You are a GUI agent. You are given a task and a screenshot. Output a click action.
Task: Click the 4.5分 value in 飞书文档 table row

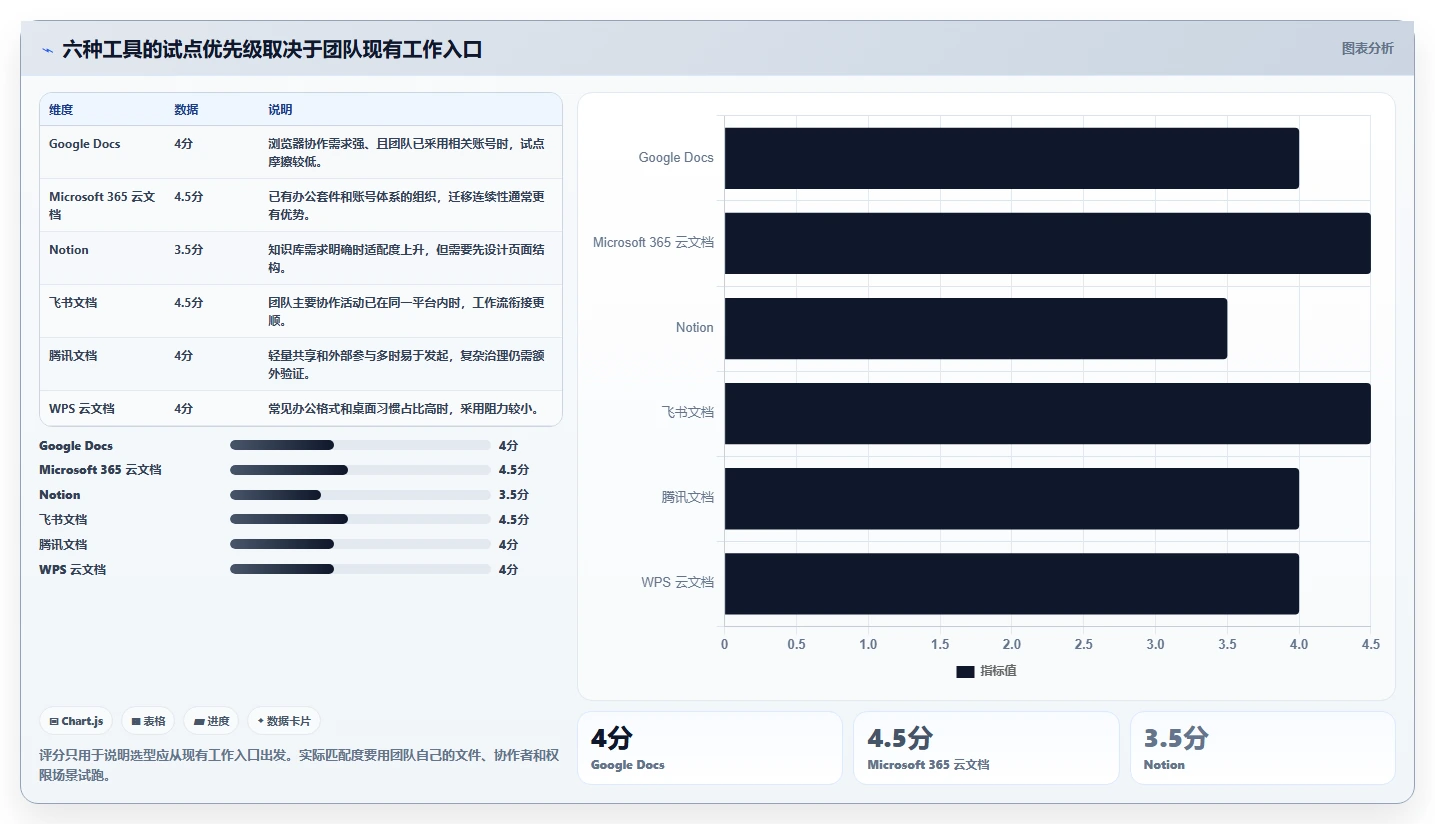click(188, 303)
